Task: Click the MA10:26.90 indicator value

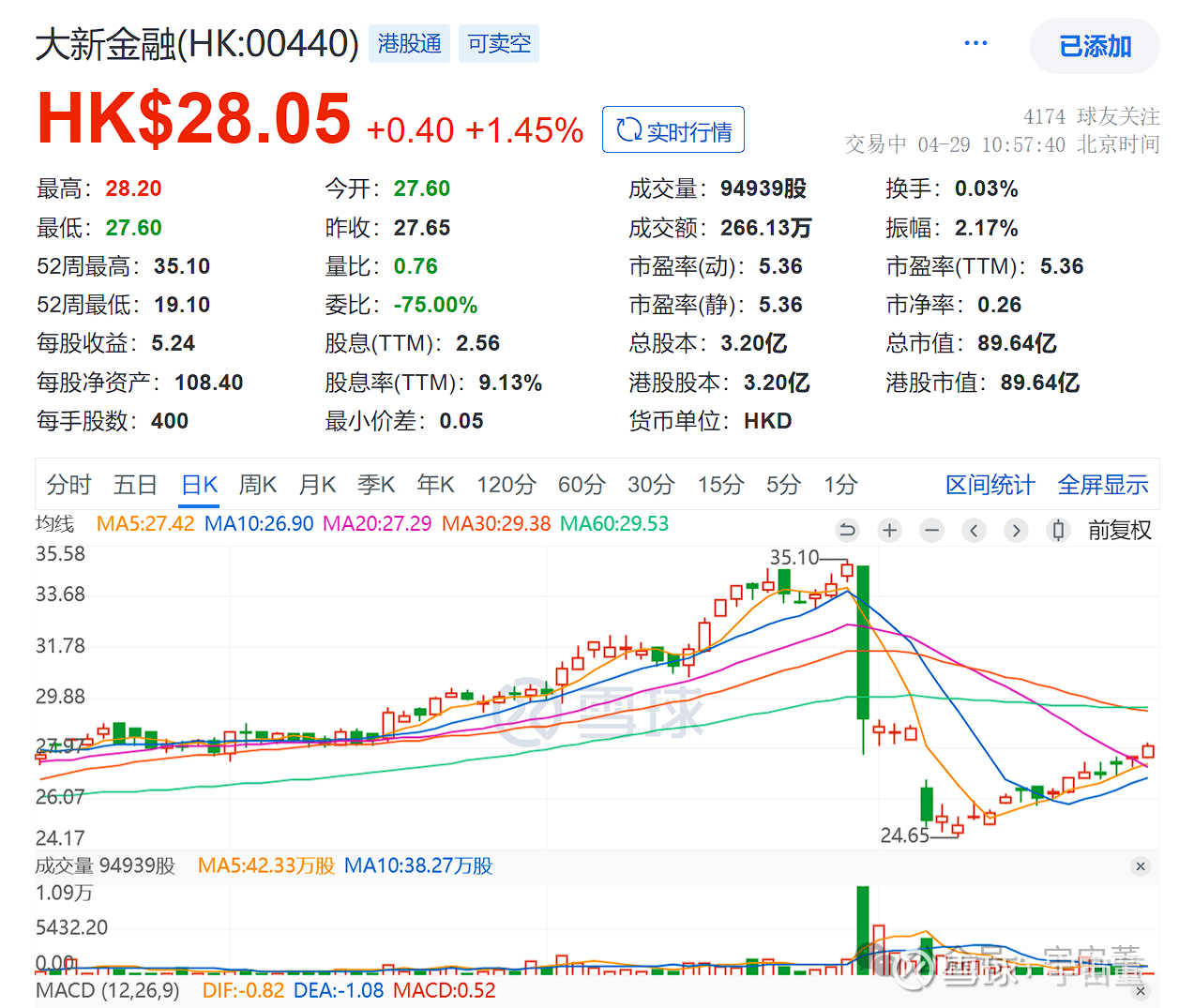Action: pyautogui.click(x=259, y=523)
